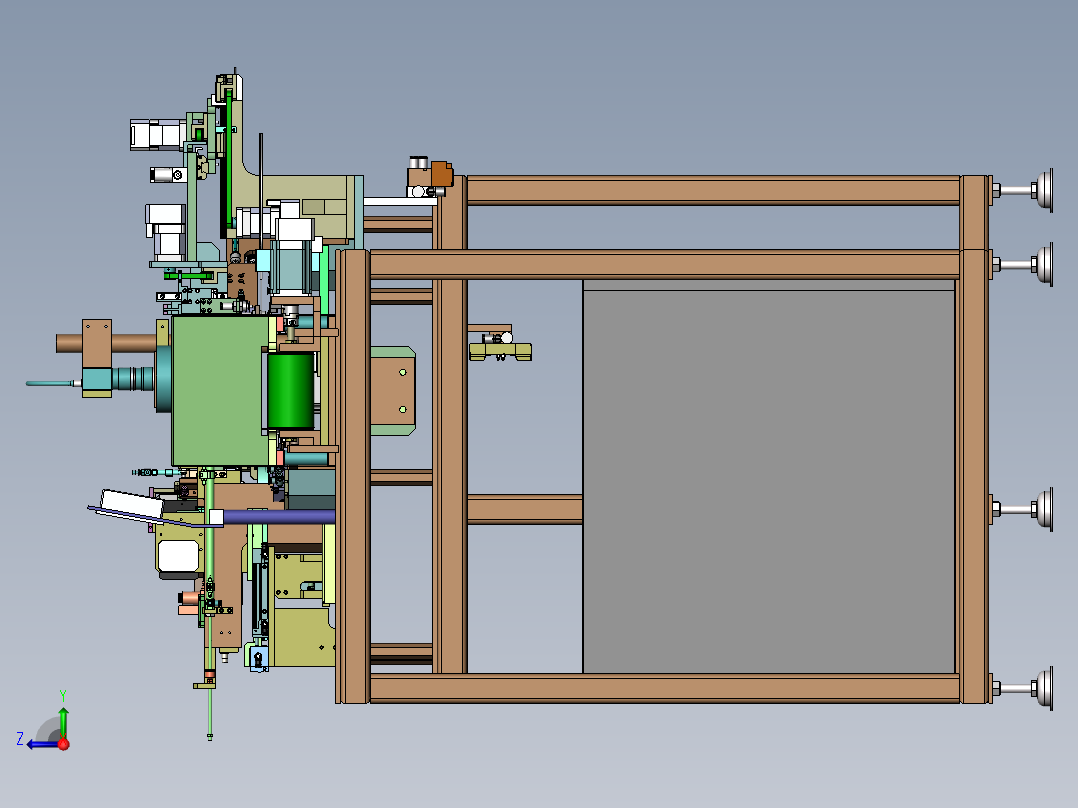Select the orange-brown block atop the frame
This screenshot has height=808, width=1078.
[x=441, y=174]
